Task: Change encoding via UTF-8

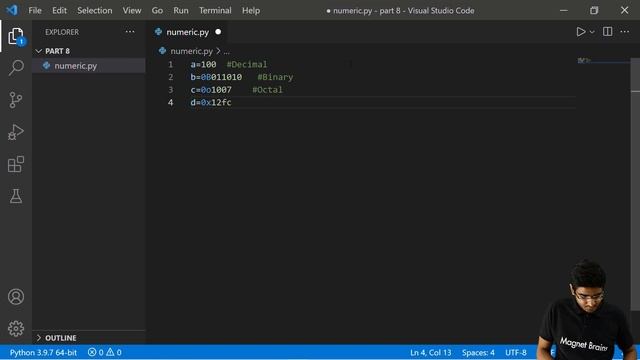Action: [x=516, y=352]
